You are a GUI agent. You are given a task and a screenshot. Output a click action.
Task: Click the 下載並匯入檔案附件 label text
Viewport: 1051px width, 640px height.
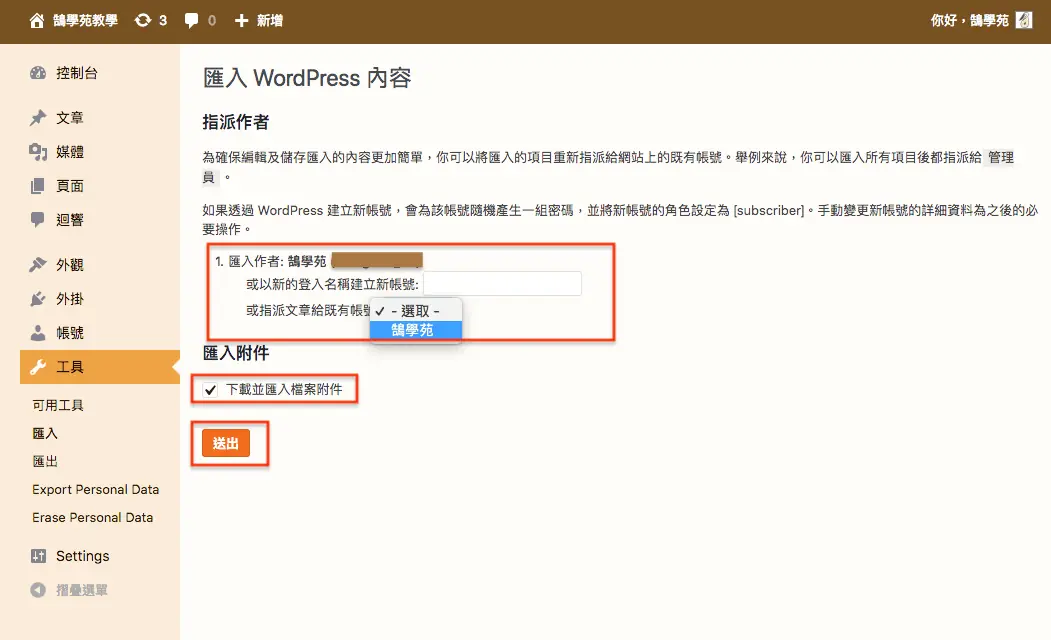[x=284, y=389]
